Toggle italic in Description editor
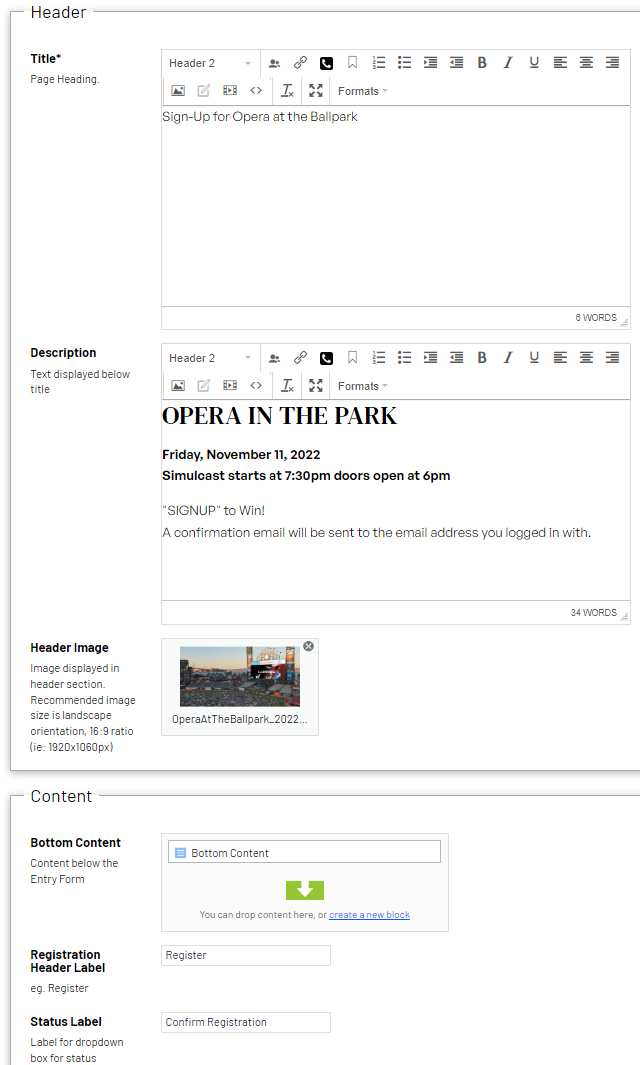 click(x=508, y=358)
